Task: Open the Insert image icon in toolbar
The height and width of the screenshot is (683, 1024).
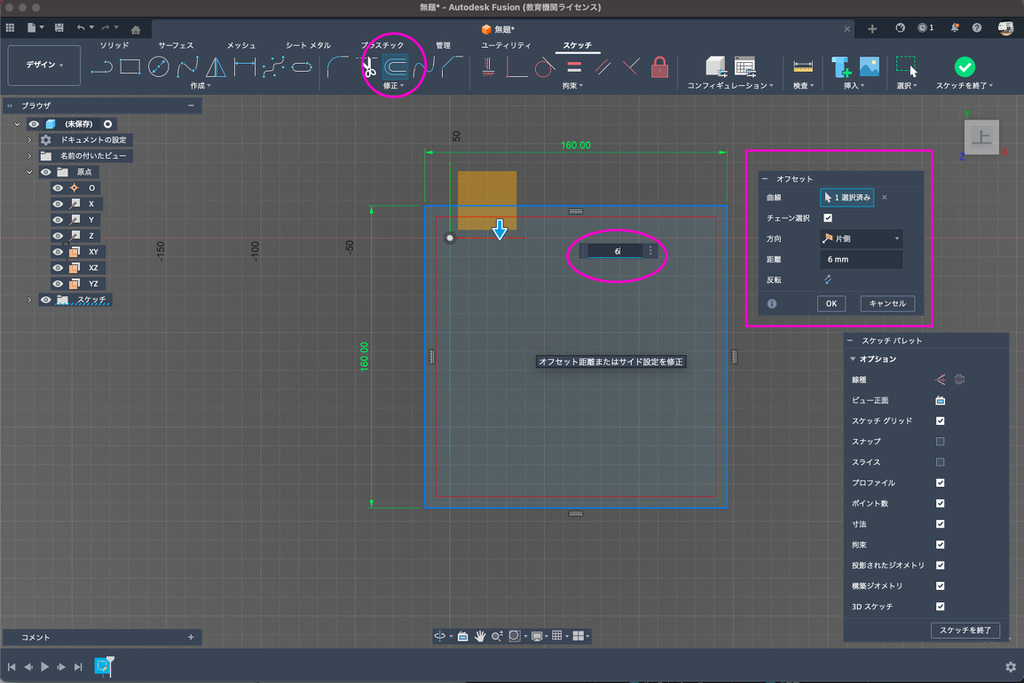Action: click(869, 67)
